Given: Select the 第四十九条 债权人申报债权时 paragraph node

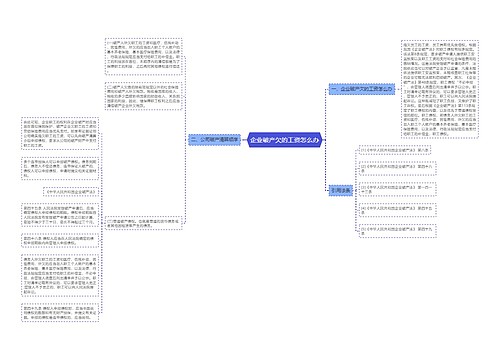Looking at the screenshot, I should click(x=60, y=313).
